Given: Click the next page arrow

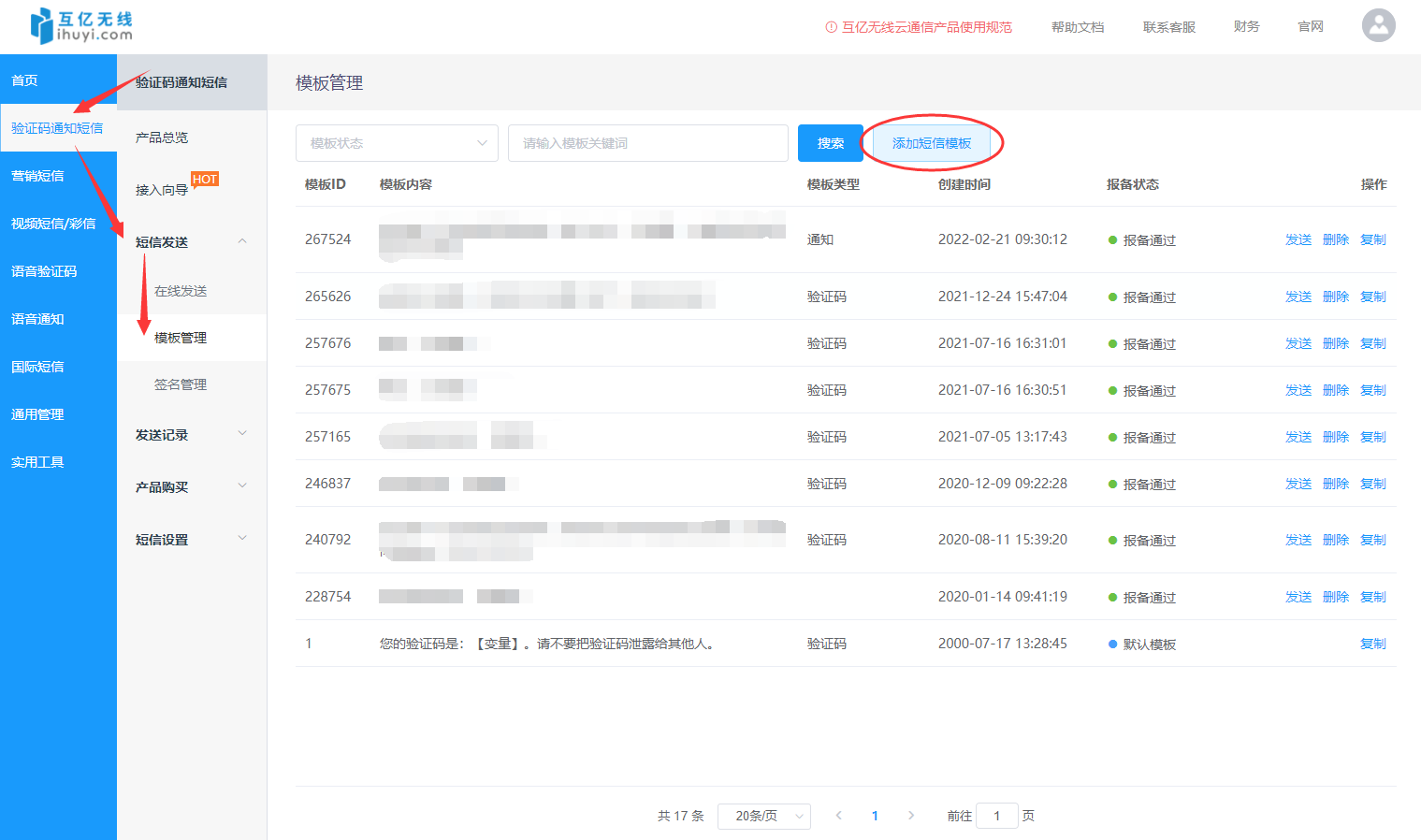Looking at the screenshot, I should pos(910,815).
